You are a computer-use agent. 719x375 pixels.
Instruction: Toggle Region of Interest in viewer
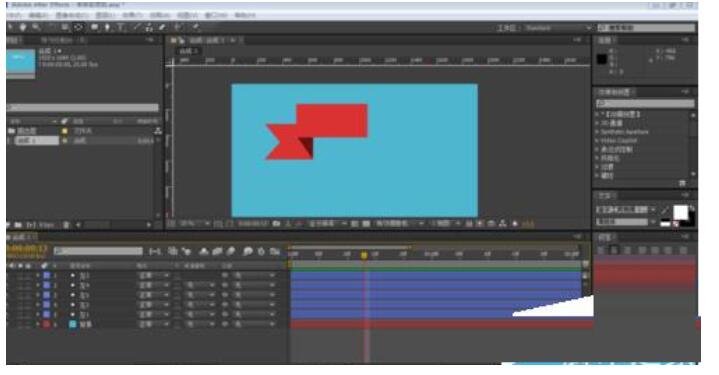pos(354,224)
